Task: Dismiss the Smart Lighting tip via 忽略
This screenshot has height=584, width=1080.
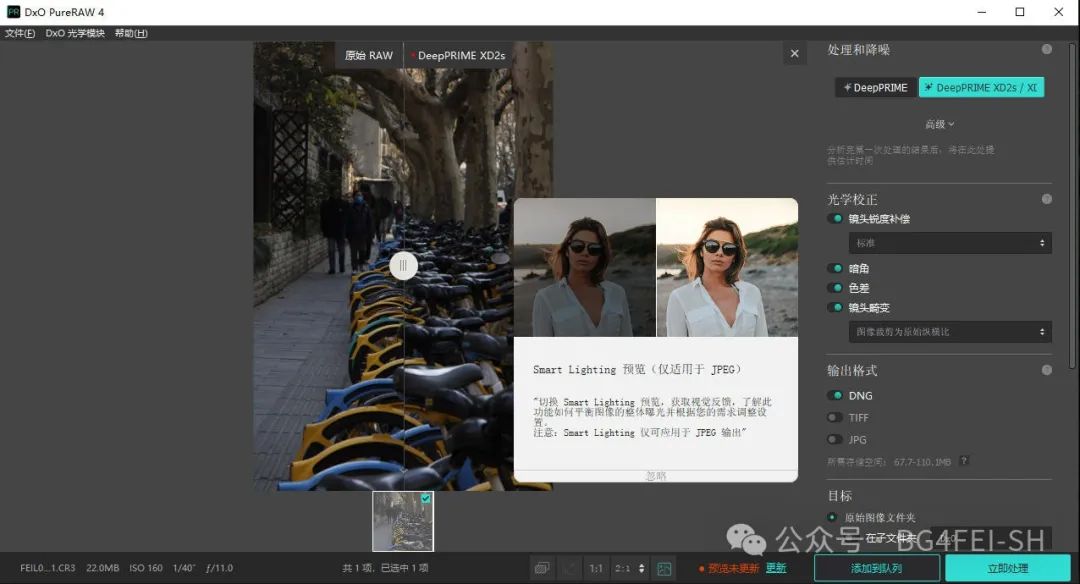Action: (656, 476)
